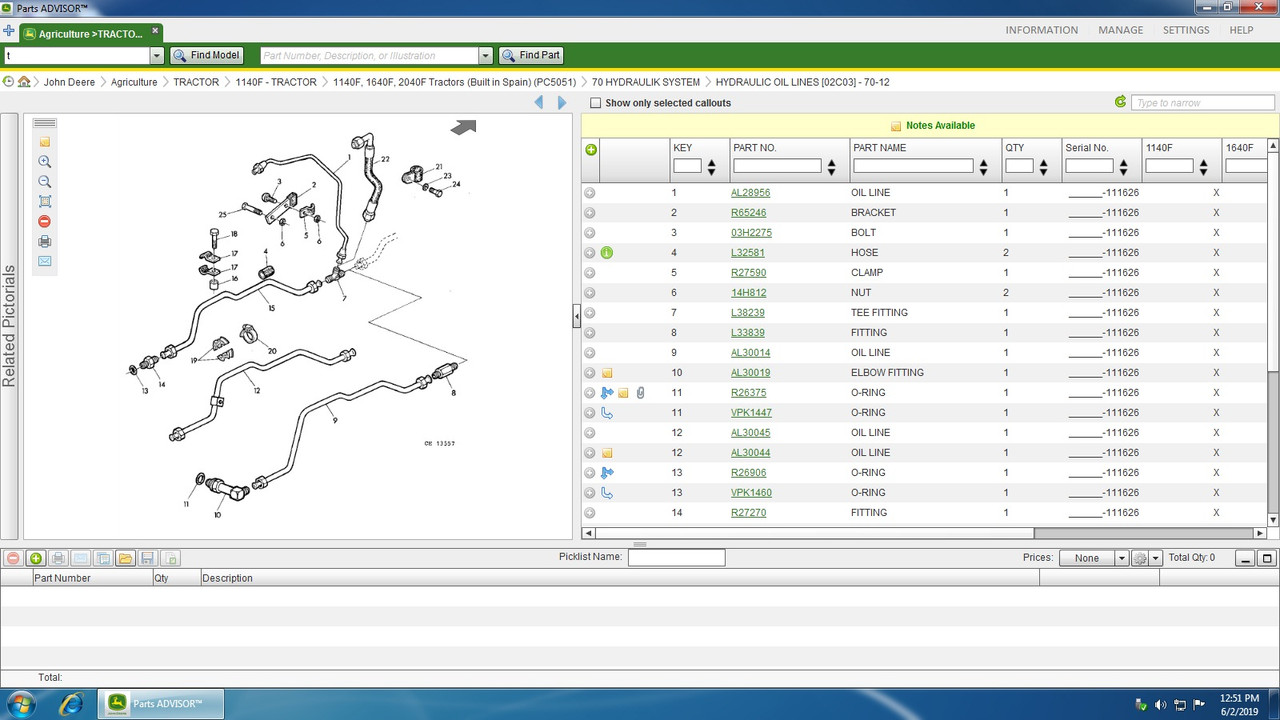The width and height of the screenshot is (1280, 720).
Task: Save the picklist using the disk icon
Action: click(x=148, y=558)
